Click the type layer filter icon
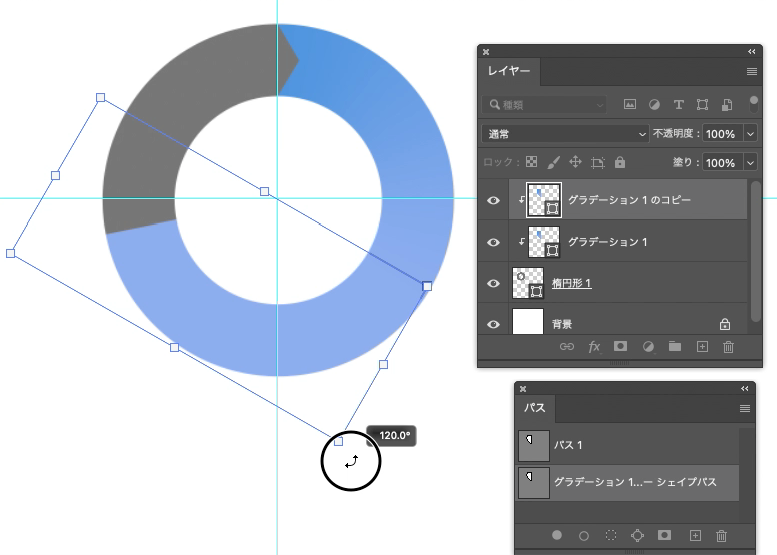777x555 pixels. pyautogui.click(x=678, y=104)
